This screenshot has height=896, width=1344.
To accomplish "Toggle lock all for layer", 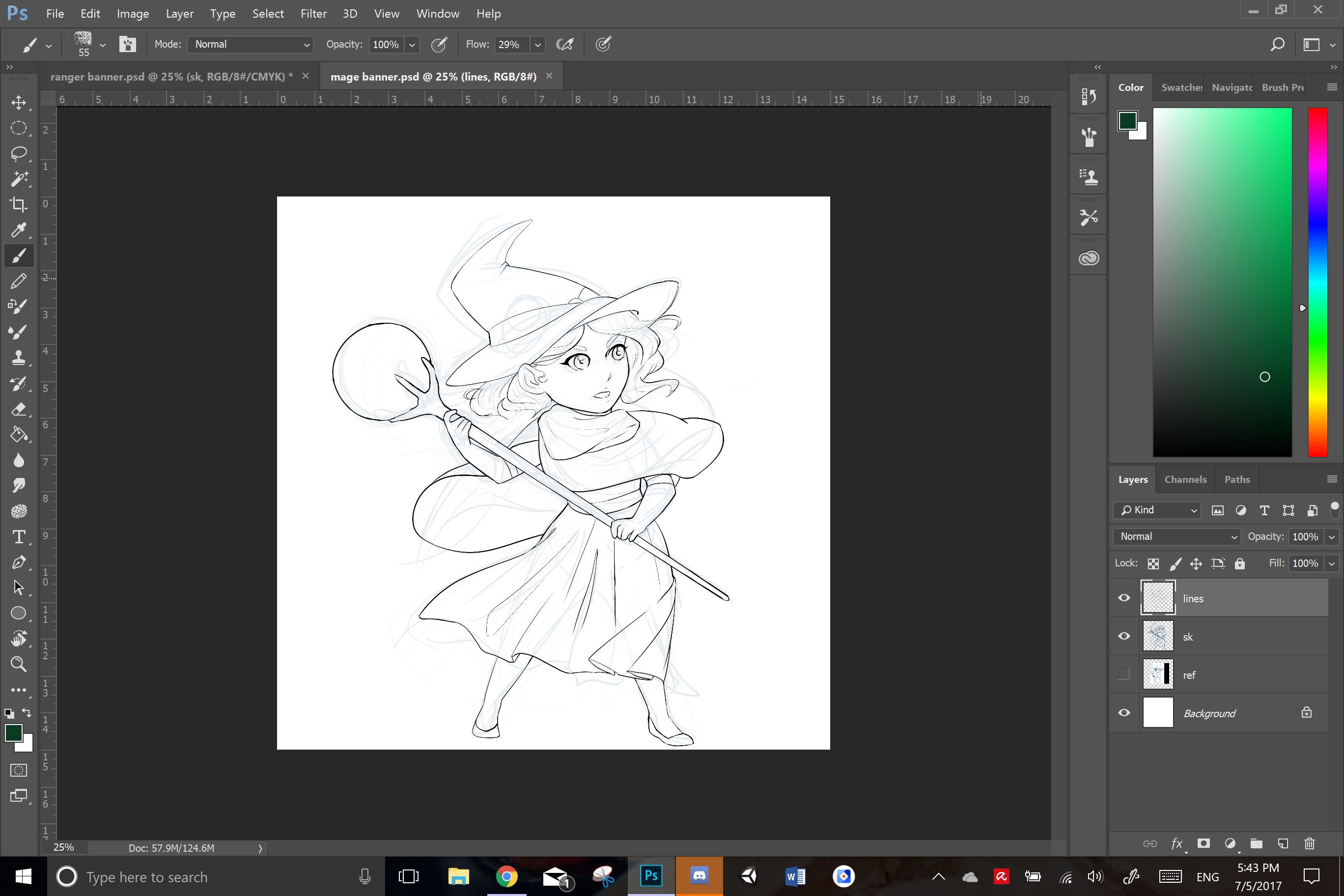I will point(1239,563).
